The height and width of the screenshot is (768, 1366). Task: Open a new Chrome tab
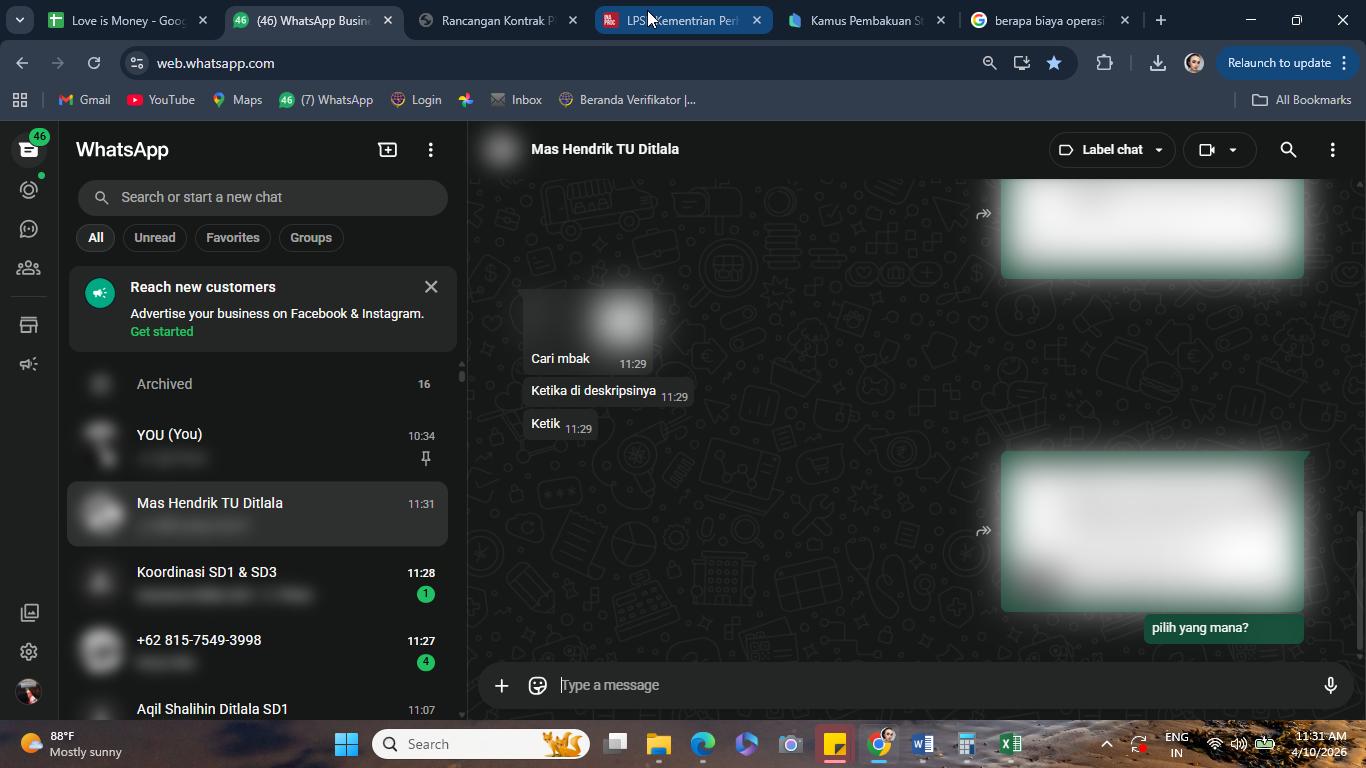click(x=1160, y=20)
